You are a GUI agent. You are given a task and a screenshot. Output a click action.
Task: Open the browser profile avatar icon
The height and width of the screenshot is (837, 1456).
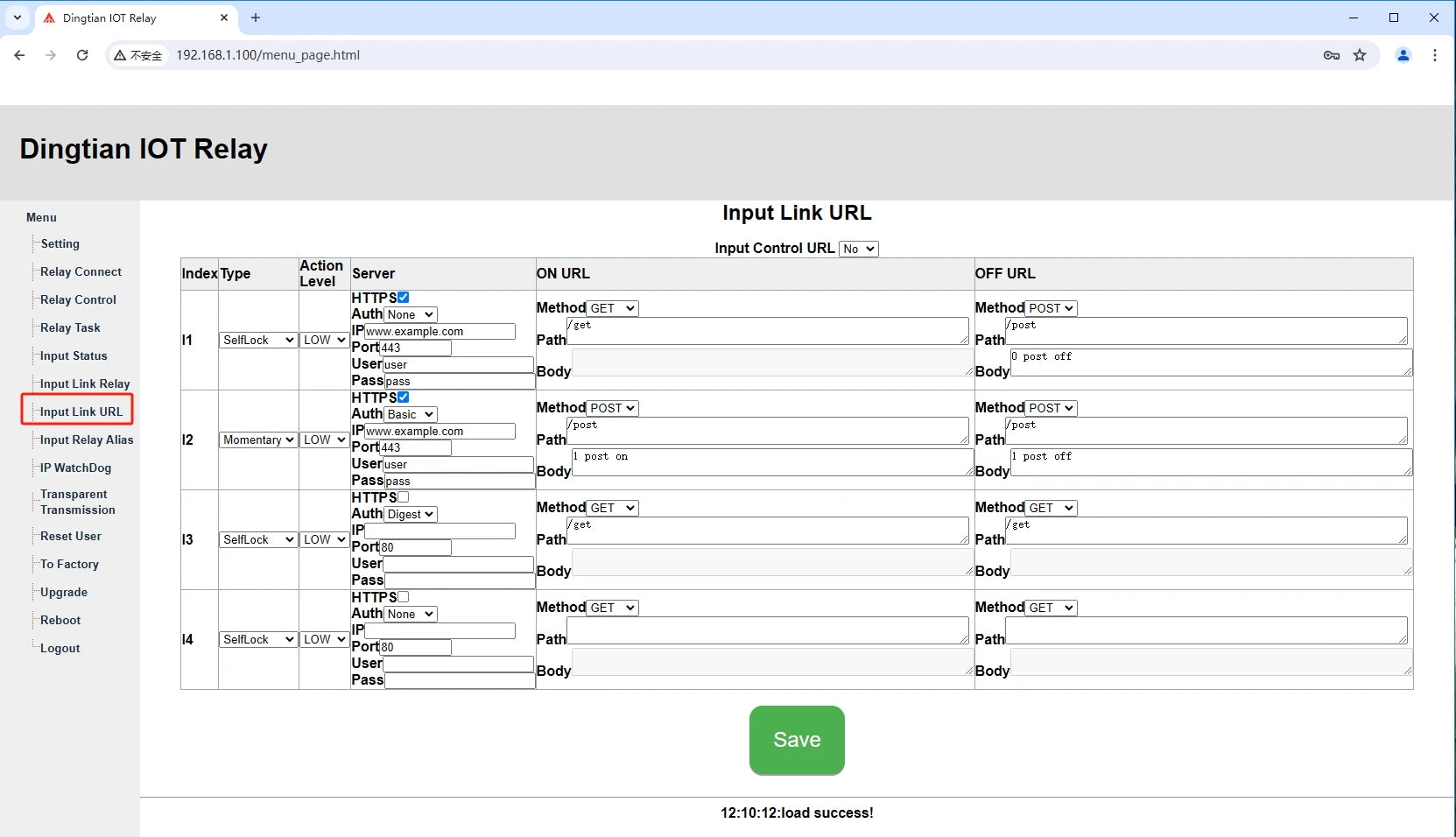1403,55
